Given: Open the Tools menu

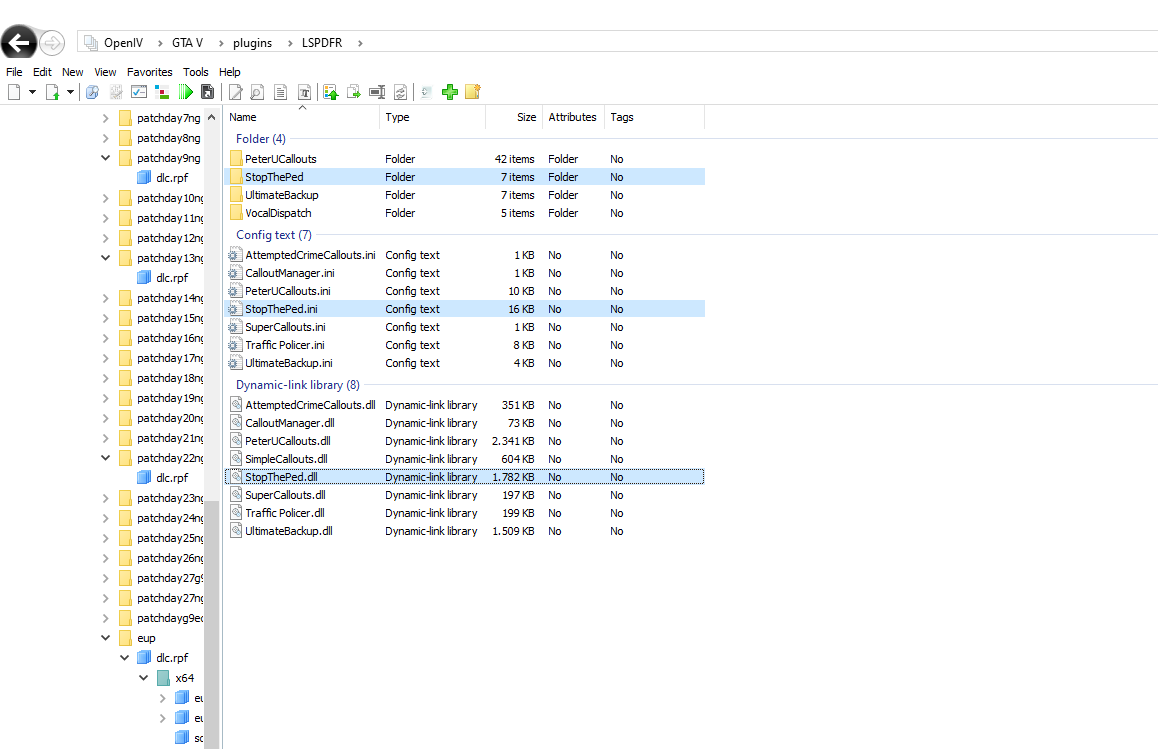Looking at the screenshot, I should (196, 72).
